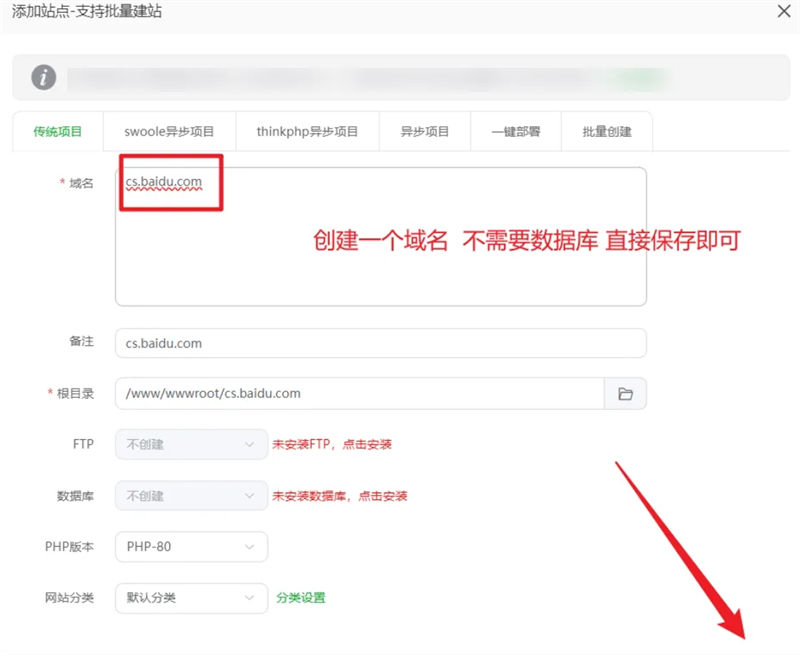Open the PHP版本 dropdown showing PHP-80

191,547
